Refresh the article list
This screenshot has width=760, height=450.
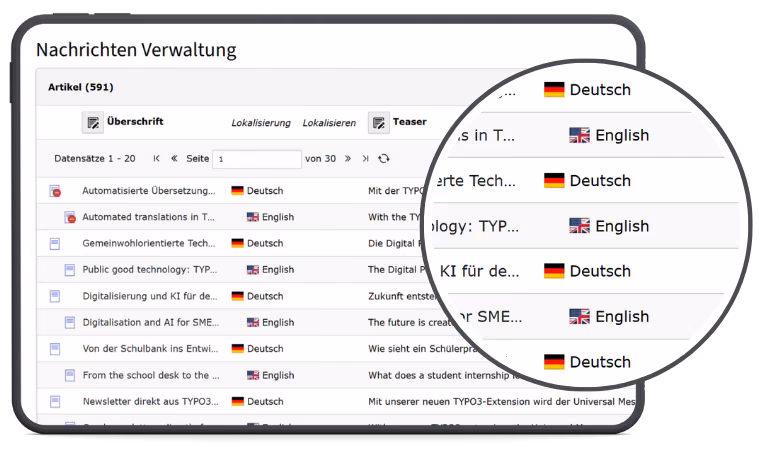[384, 159]
